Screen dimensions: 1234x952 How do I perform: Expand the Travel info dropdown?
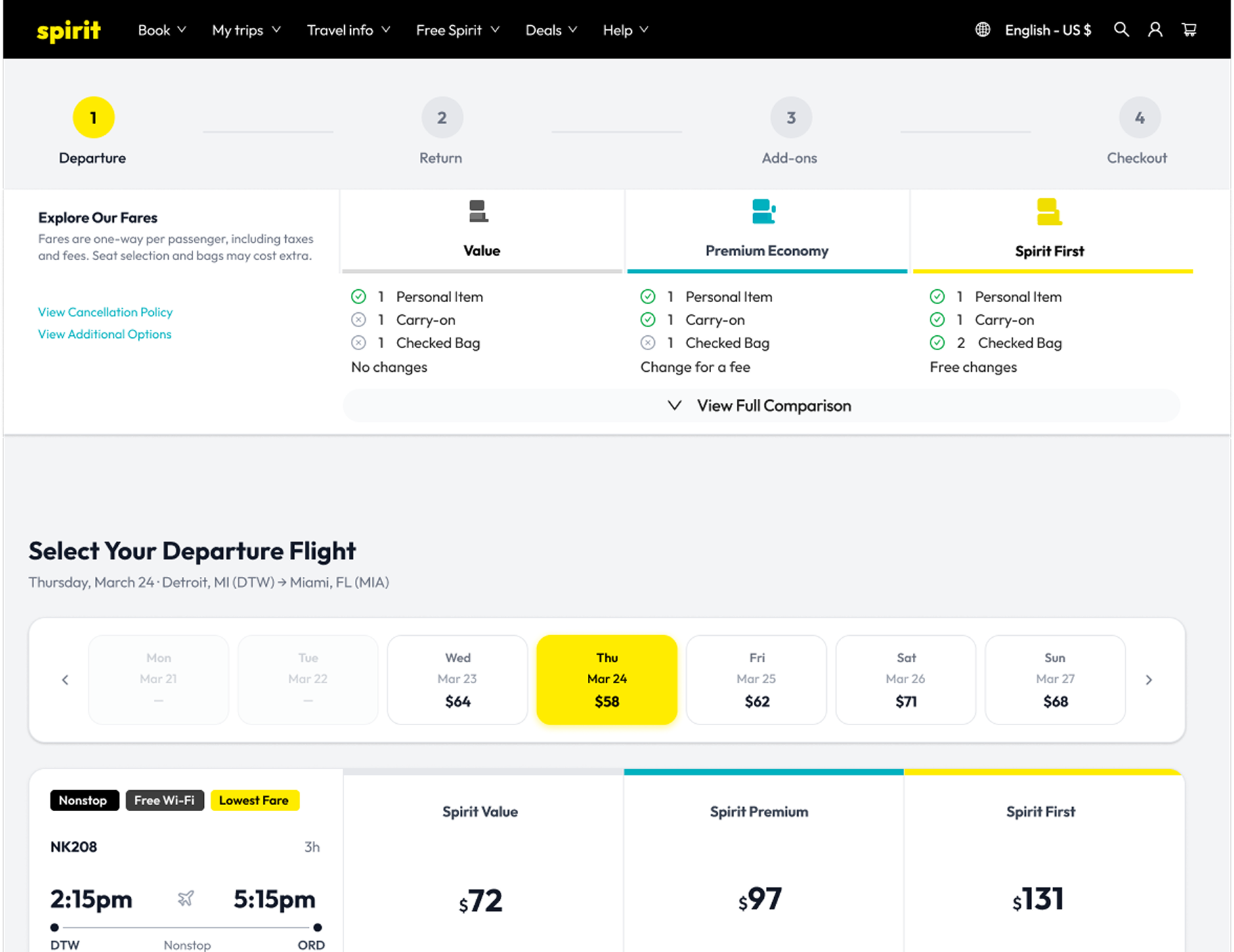coord(349,30)
